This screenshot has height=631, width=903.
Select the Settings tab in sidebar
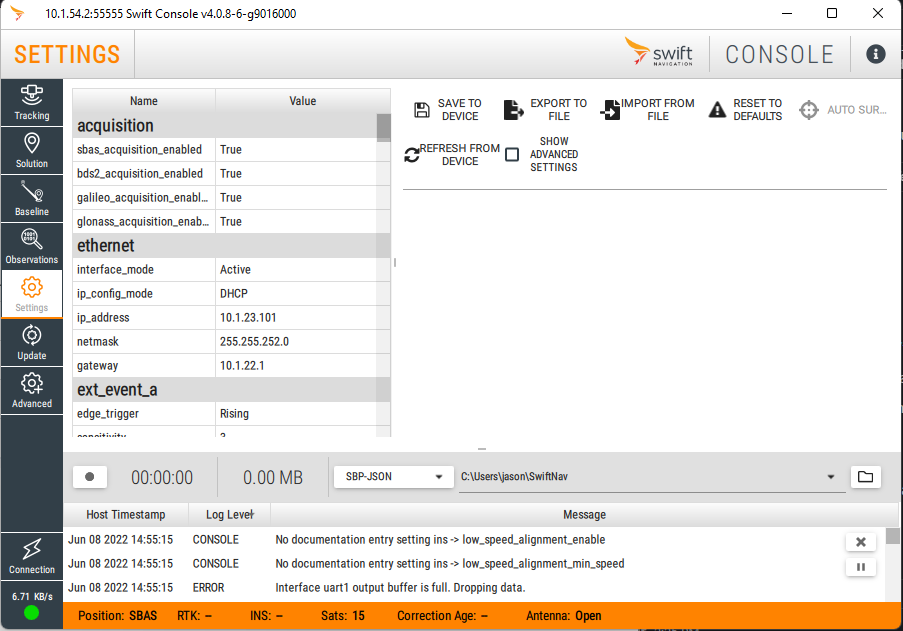(32, 294)
